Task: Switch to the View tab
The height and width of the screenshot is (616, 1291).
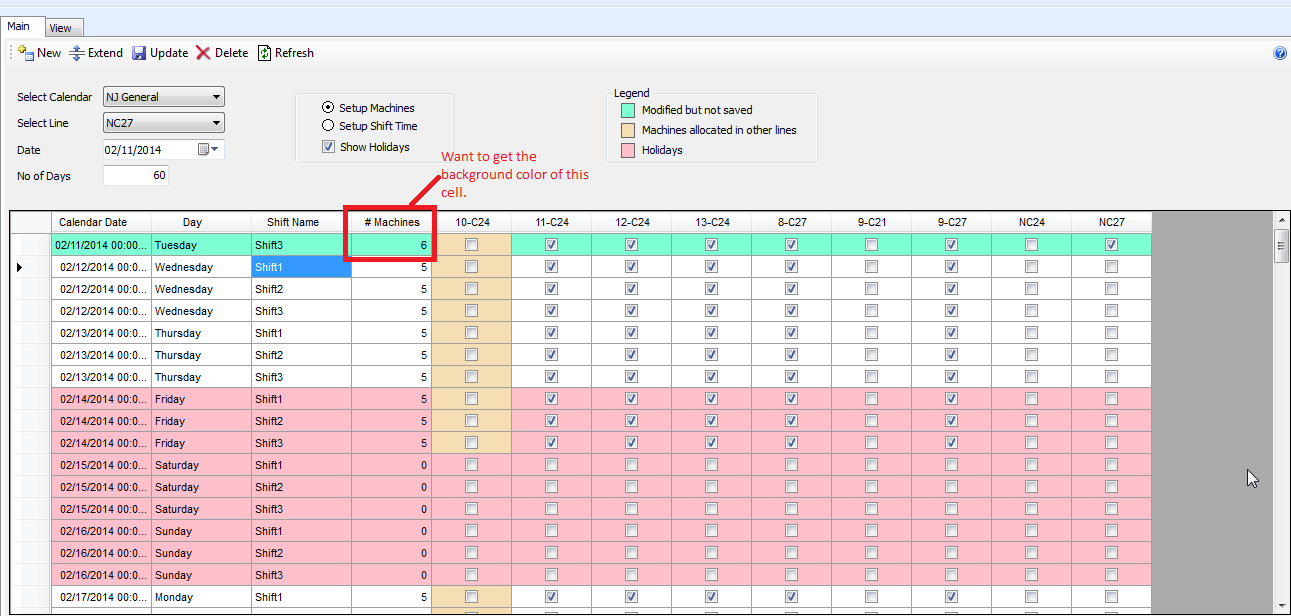Action: [60, 29]
